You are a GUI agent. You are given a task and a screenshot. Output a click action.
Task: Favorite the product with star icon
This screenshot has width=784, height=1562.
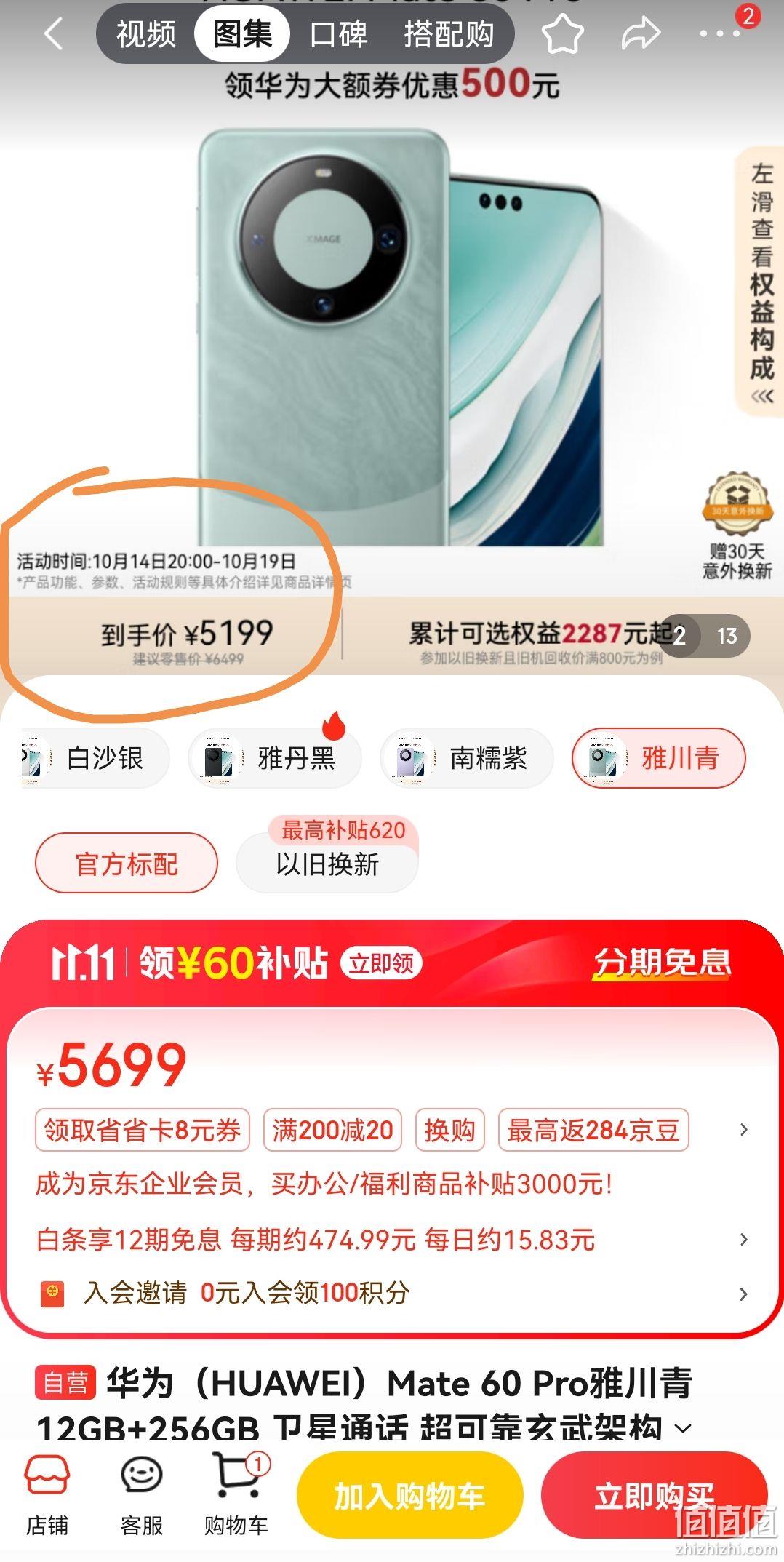click(x=564, y=33)
